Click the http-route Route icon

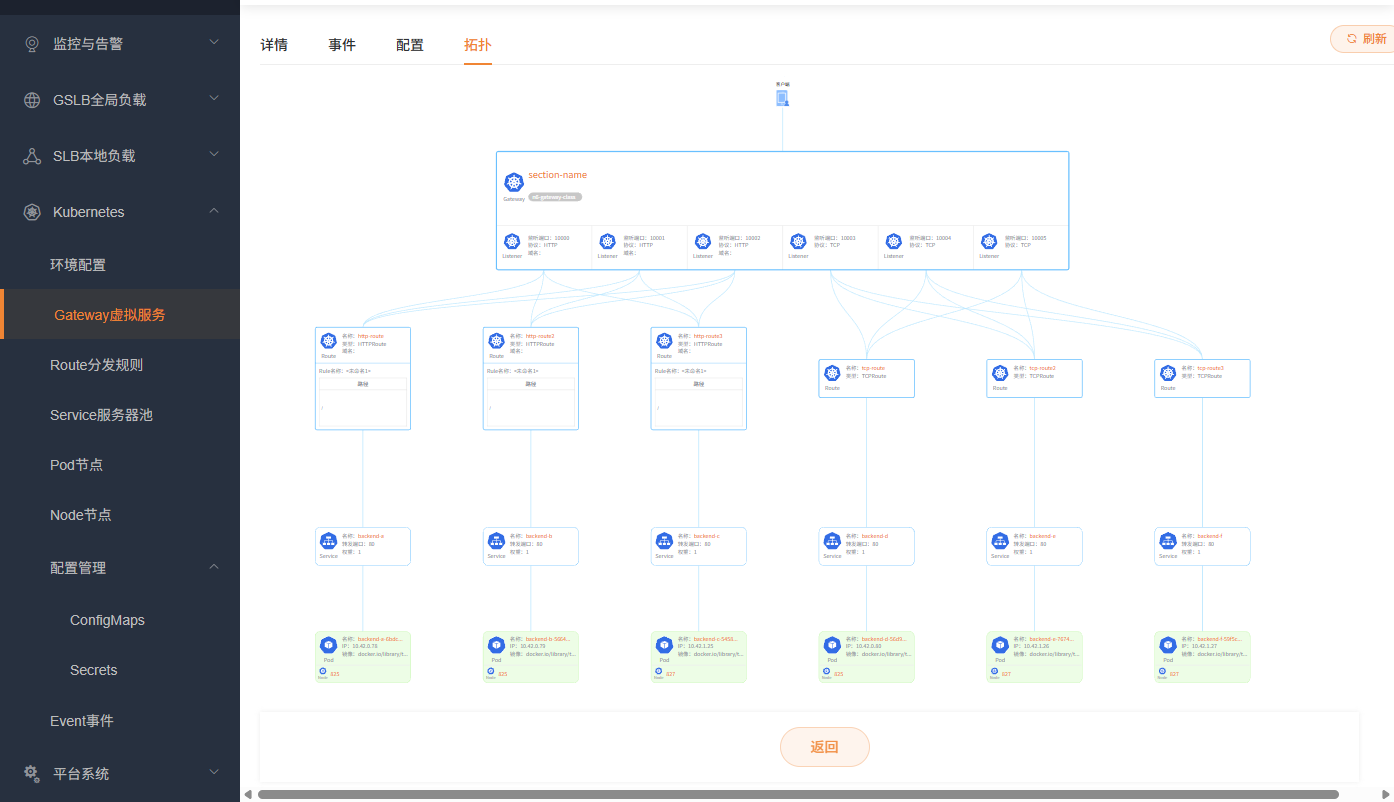pos(329,341)
